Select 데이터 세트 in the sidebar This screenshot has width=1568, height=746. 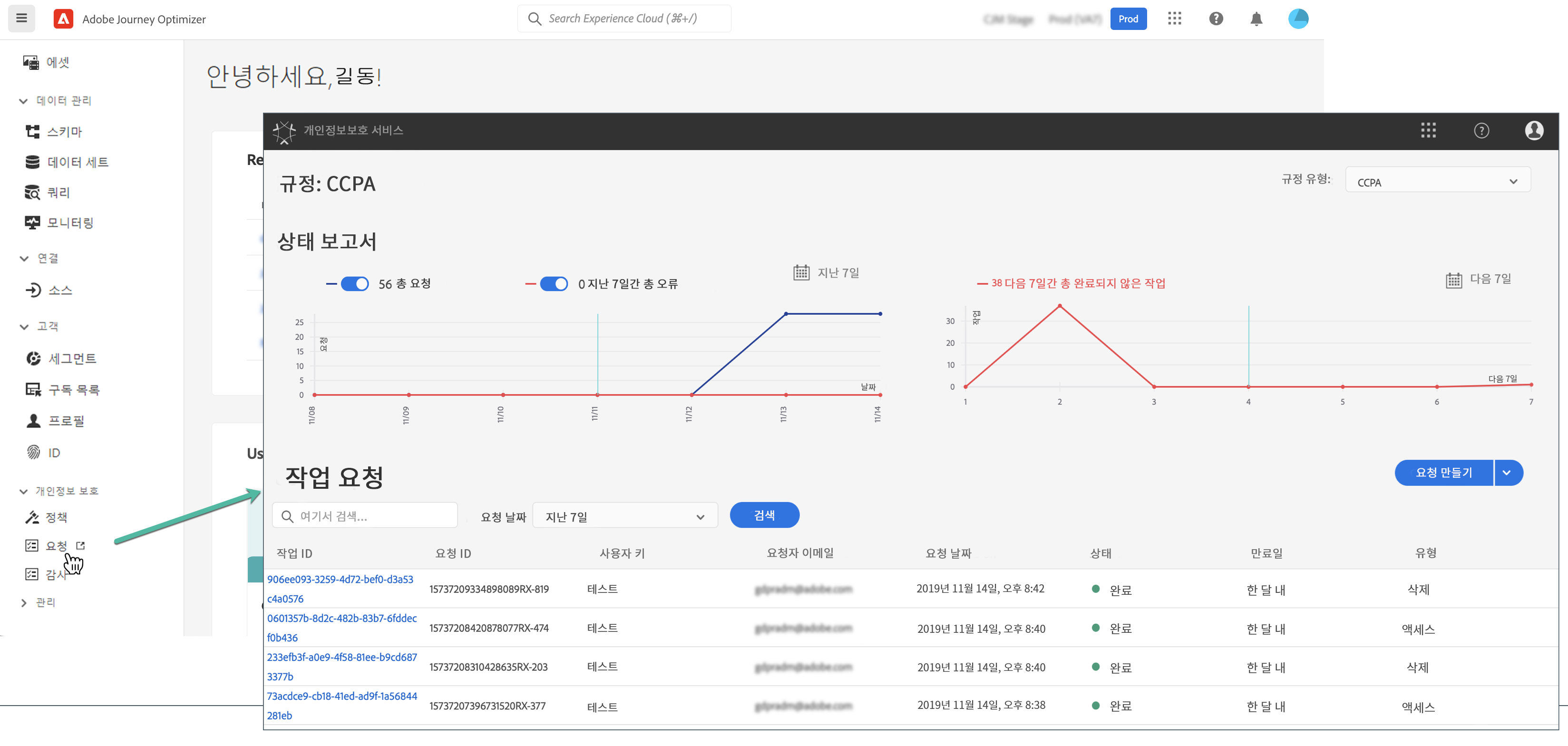(x=78, y=162)
